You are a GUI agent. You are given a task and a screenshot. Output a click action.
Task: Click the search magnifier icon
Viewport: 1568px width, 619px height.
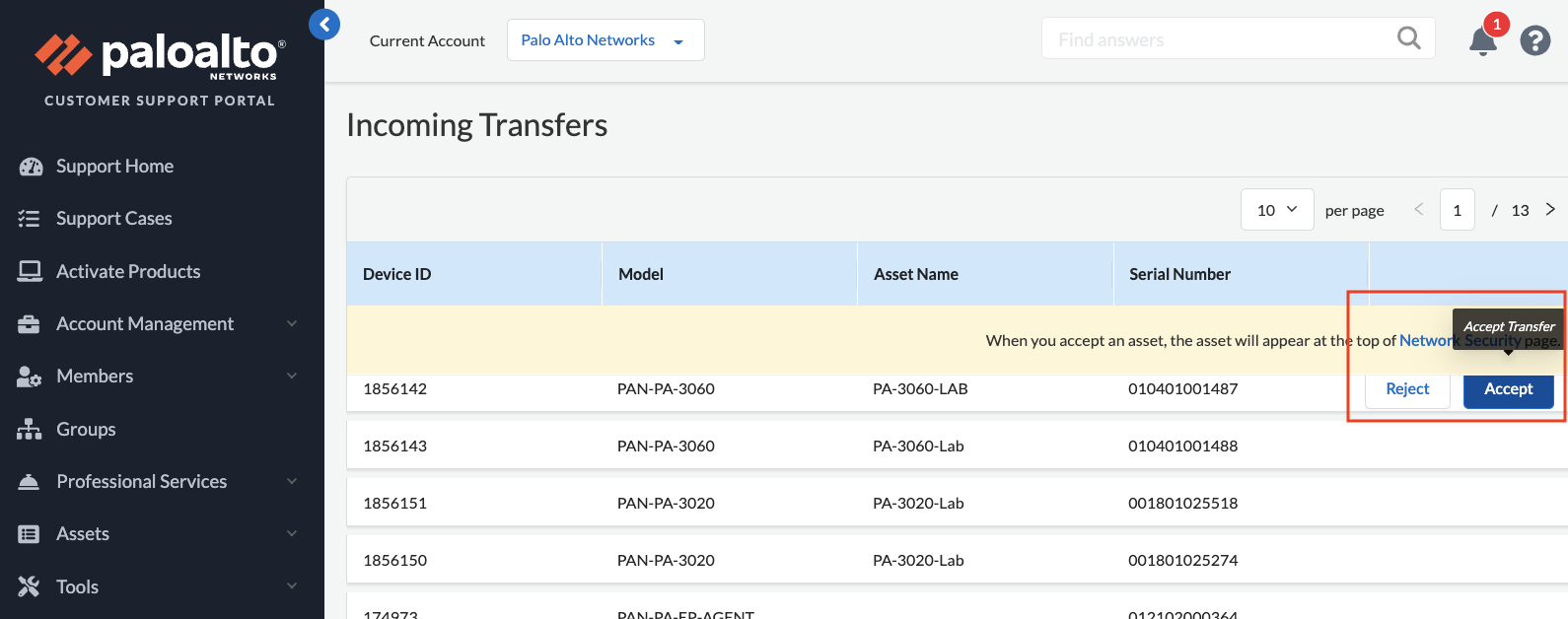click(1409, 38)
